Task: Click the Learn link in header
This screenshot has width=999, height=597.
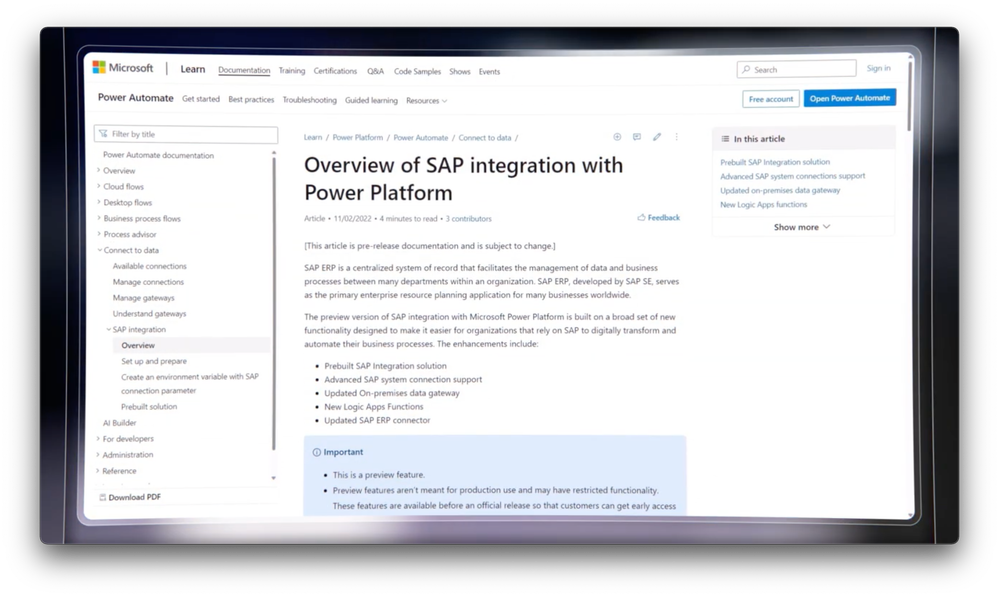Action: [x=192, y=69]
